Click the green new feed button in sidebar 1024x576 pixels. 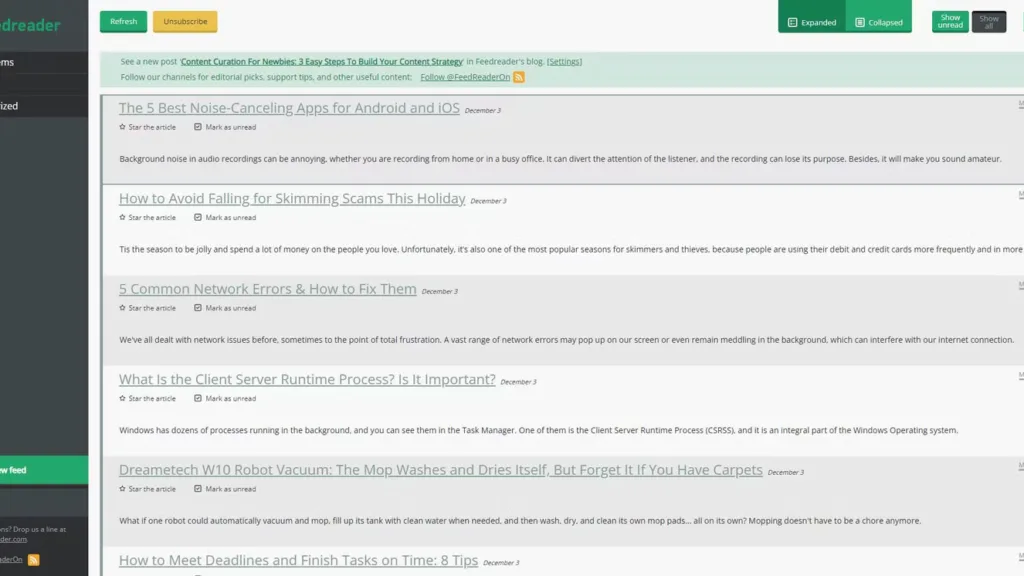pos(44,470)
